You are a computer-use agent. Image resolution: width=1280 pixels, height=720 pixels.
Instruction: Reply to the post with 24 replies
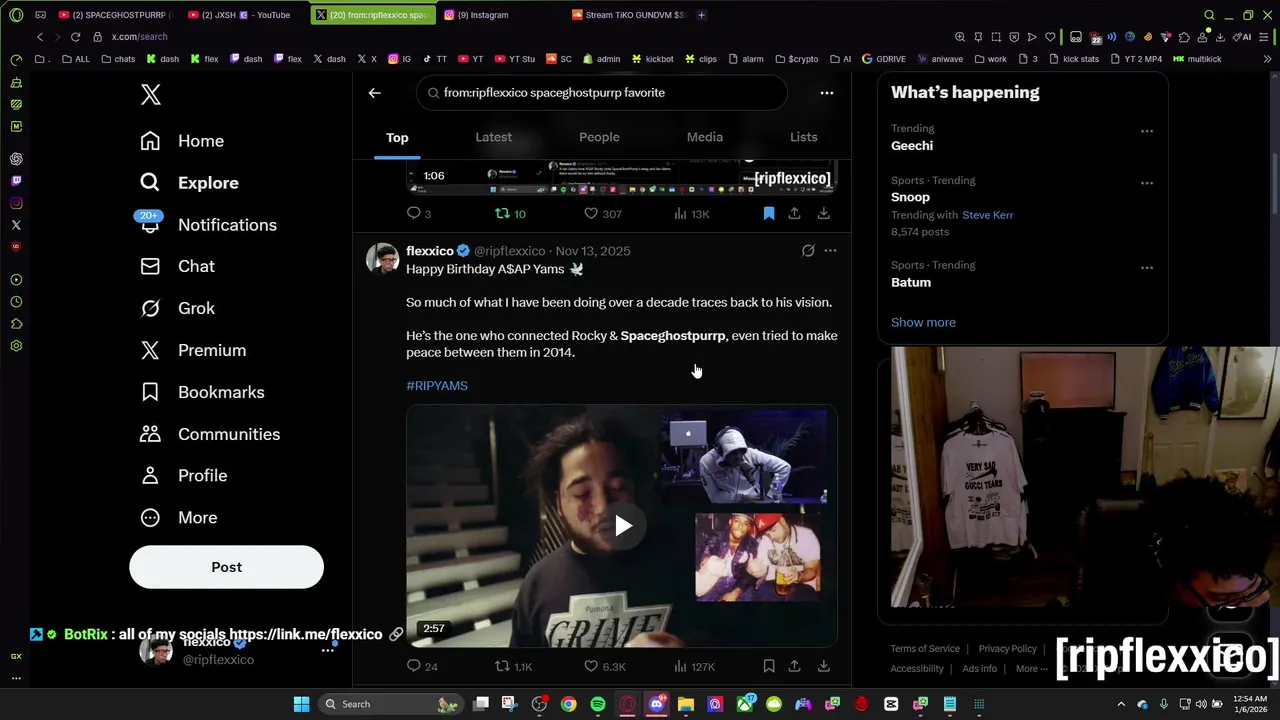[x=422, y=666]
